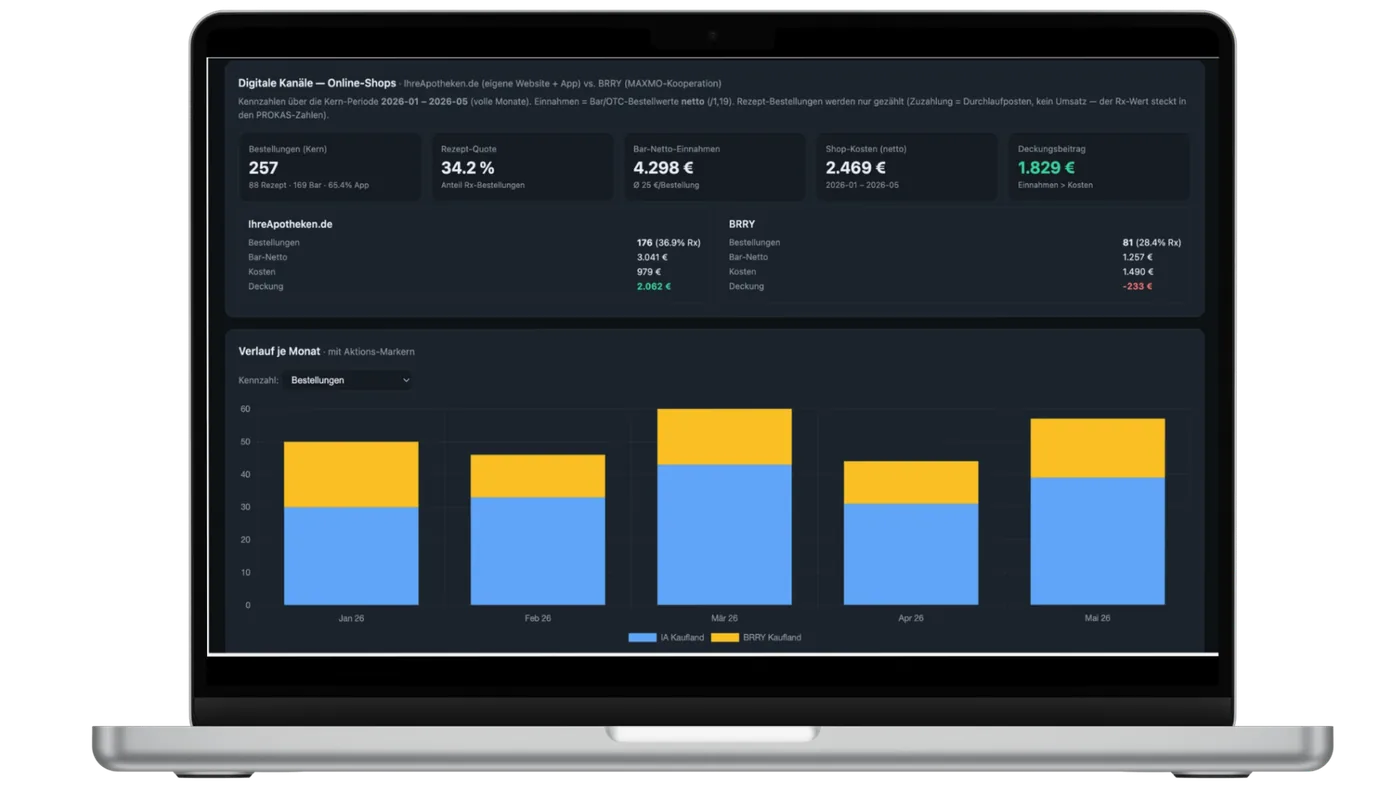Screen dimensions: 1400x788
Task: Click the IhreApotheken.de panel heading
Action: pyautogui.click(x=290, y=224)
